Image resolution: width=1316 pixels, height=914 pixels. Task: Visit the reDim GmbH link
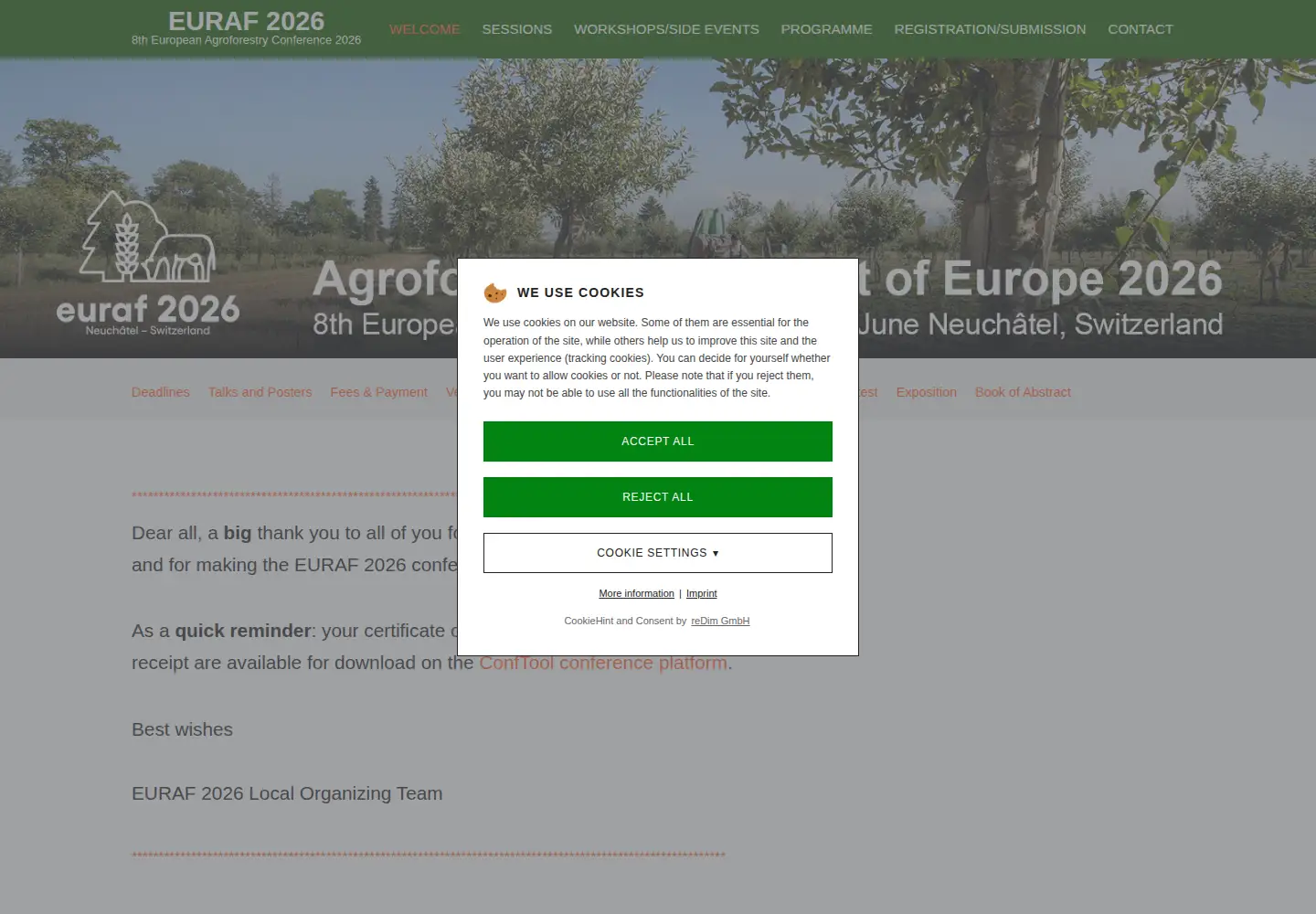click(720, 622)
